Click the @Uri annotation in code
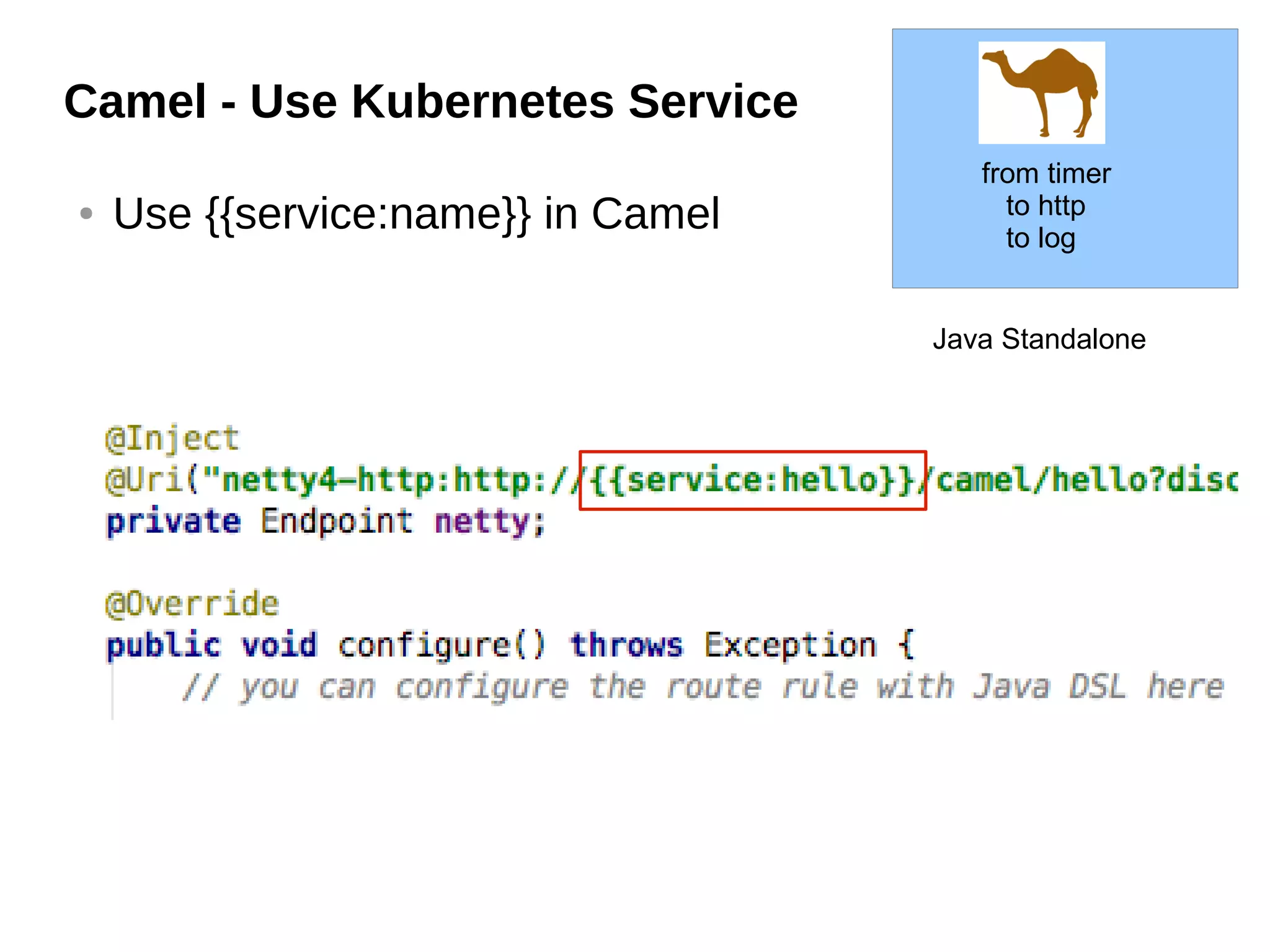 pos(144,481)
